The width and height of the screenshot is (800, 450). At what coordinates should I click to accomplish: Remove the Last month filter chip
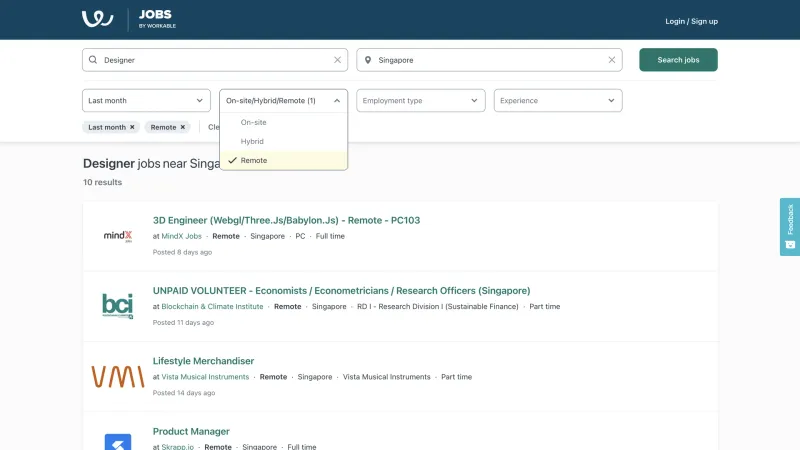click(132, 127)
